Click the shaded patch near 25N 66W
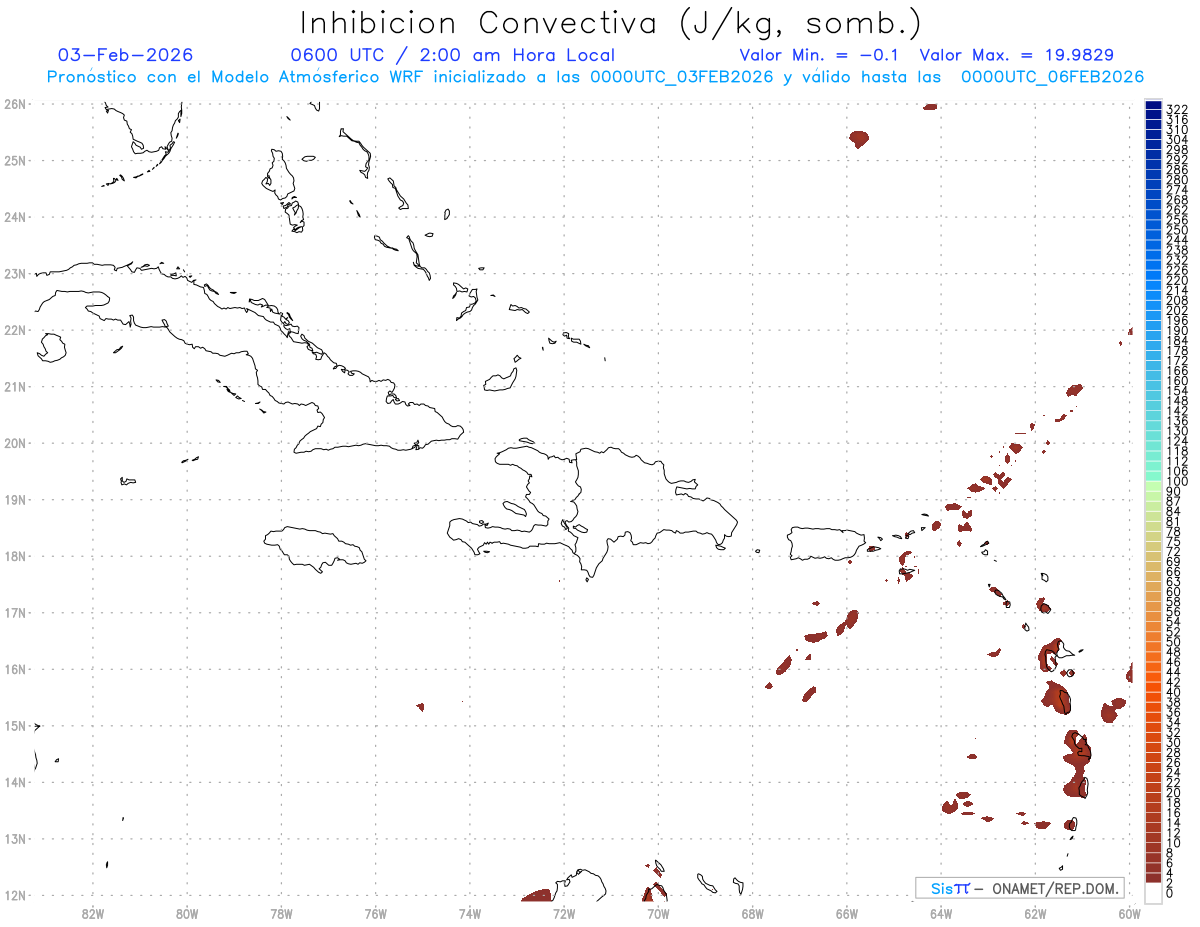This screenshot has width=1200, height=927. click(x=859, y=139)
